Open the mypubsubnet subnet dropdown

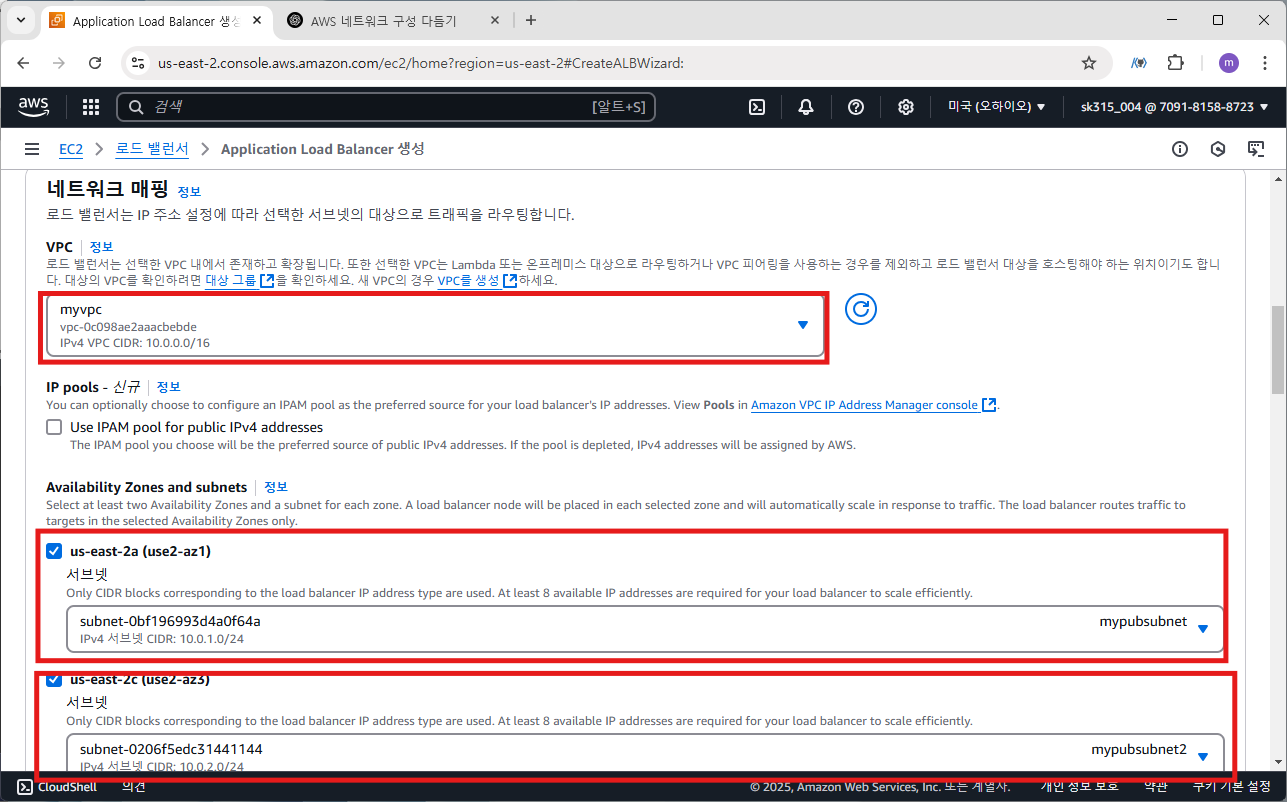tap(645, 629)
